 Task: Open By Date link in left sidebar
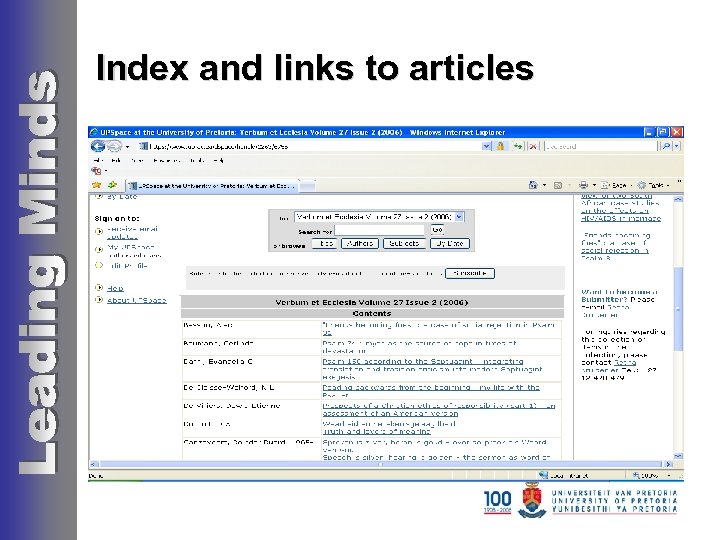(122, 197)
